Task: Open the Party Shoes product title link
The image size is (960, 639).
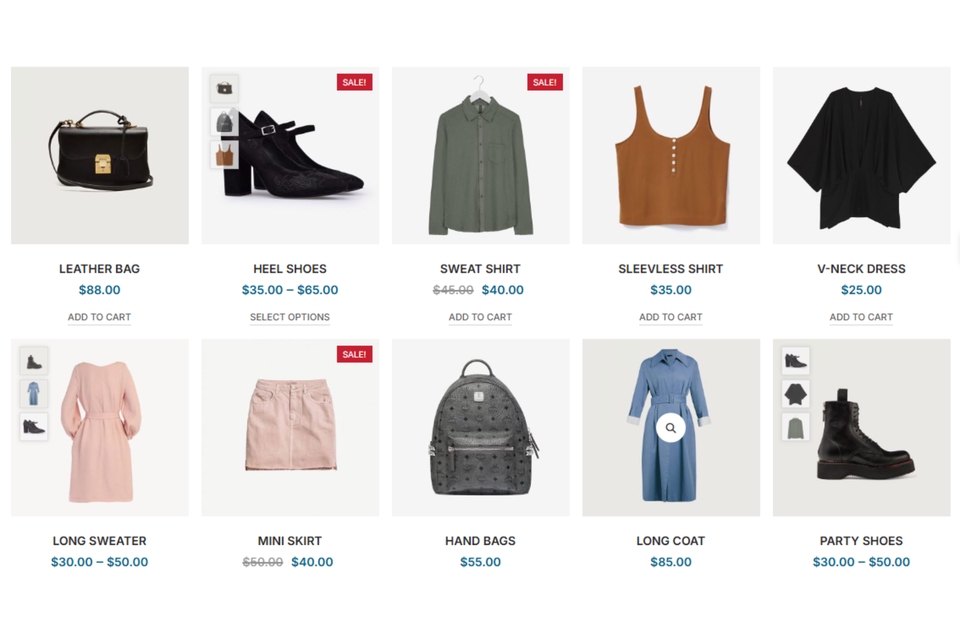Action: tap(861, 541)
